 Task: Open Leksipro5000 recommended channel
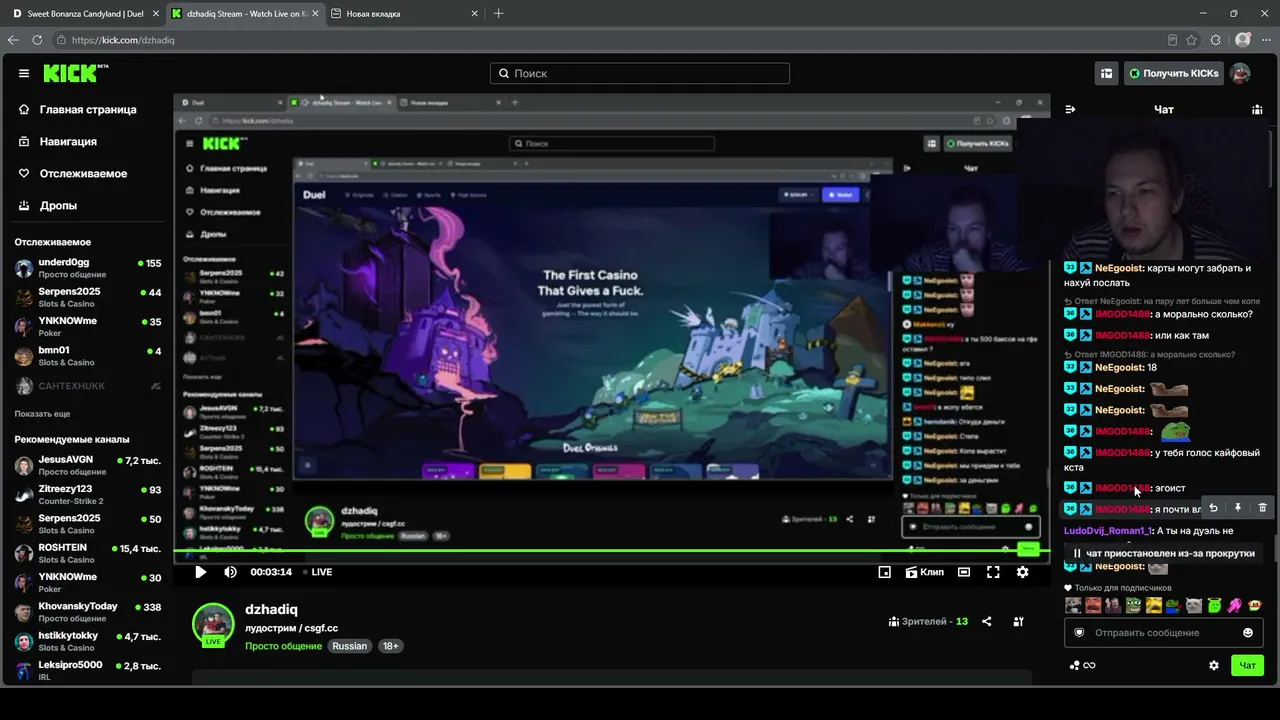[x=88, y=670]
